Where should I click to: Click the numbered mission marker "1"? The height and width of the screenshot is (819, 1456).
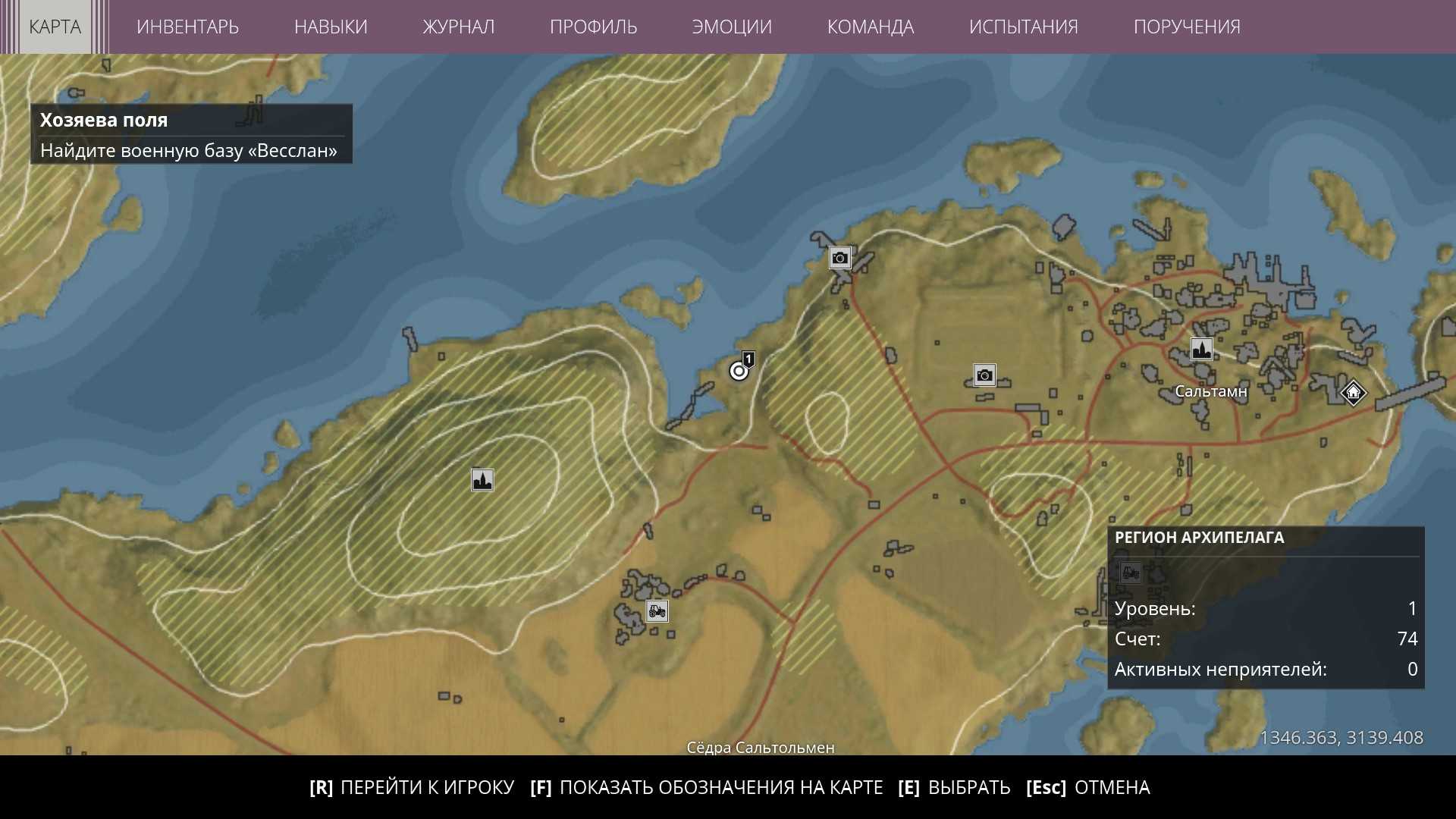pos(748,359)
